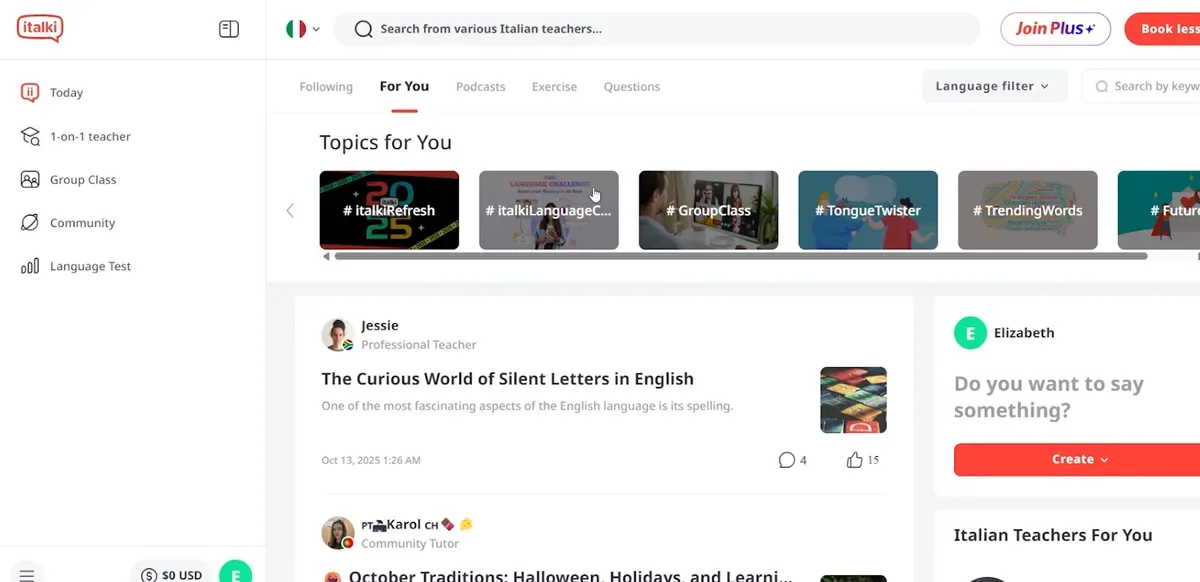Open Today in the sidebar
Viewport: 1200px width, 582px height.
tap(66, 93)
